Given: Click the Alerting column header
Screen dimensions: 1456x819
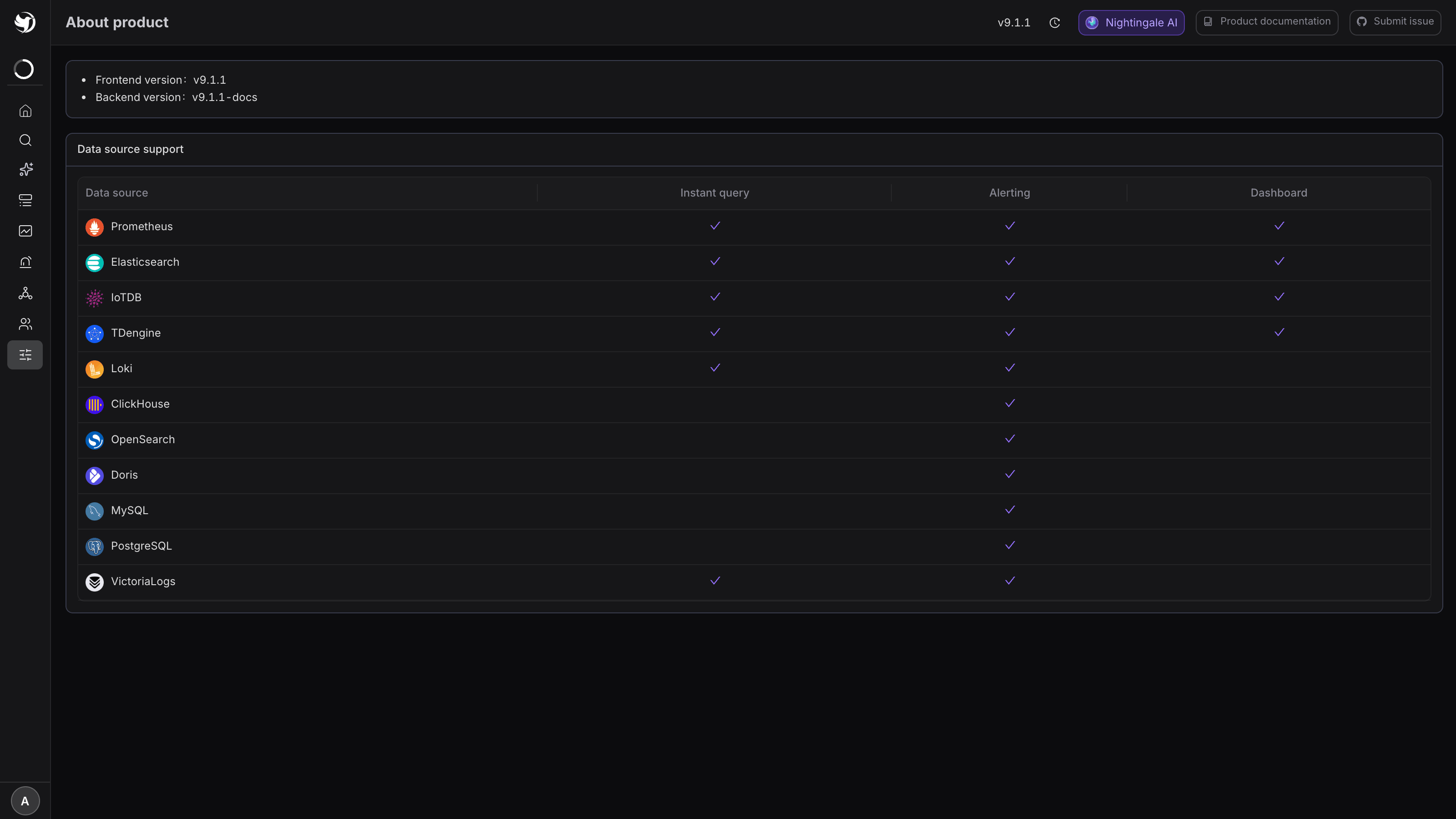Looking at the screenshot, I should [x=1010, y=193].
